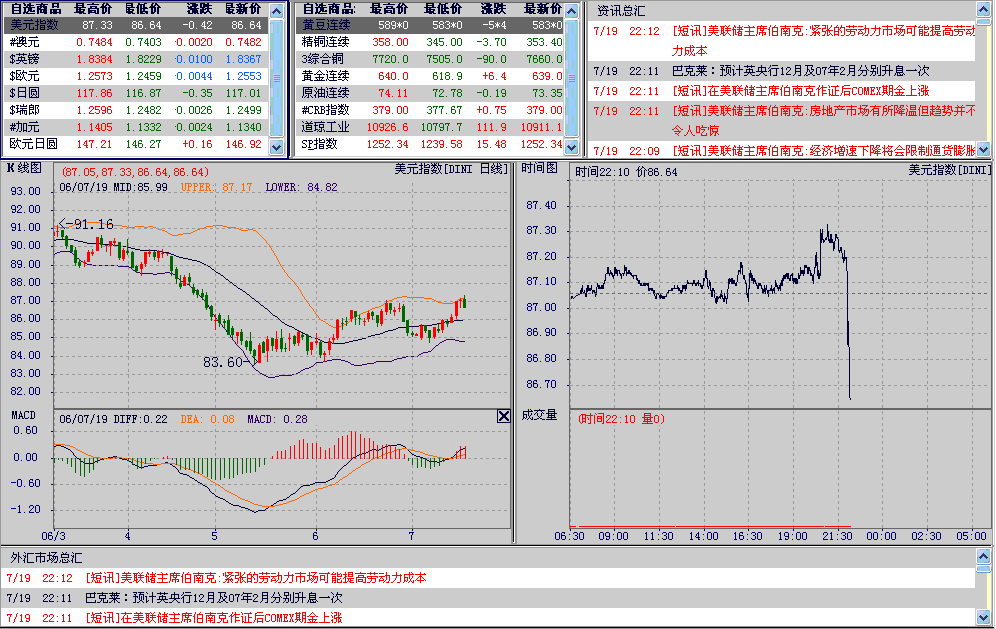Select the 精铜连续 row

point(430,42)
